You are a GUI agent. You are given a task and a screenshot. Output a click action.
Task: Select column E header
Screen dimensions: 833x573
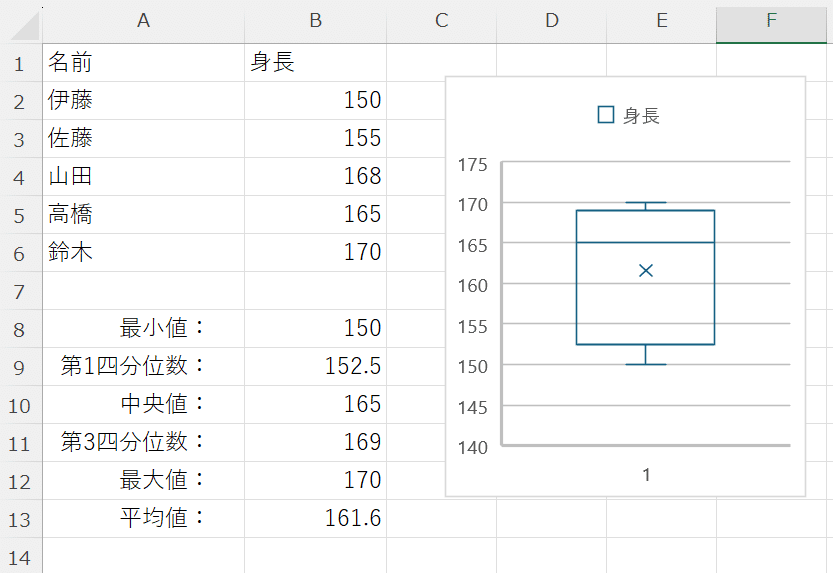[x=661, y=21]
